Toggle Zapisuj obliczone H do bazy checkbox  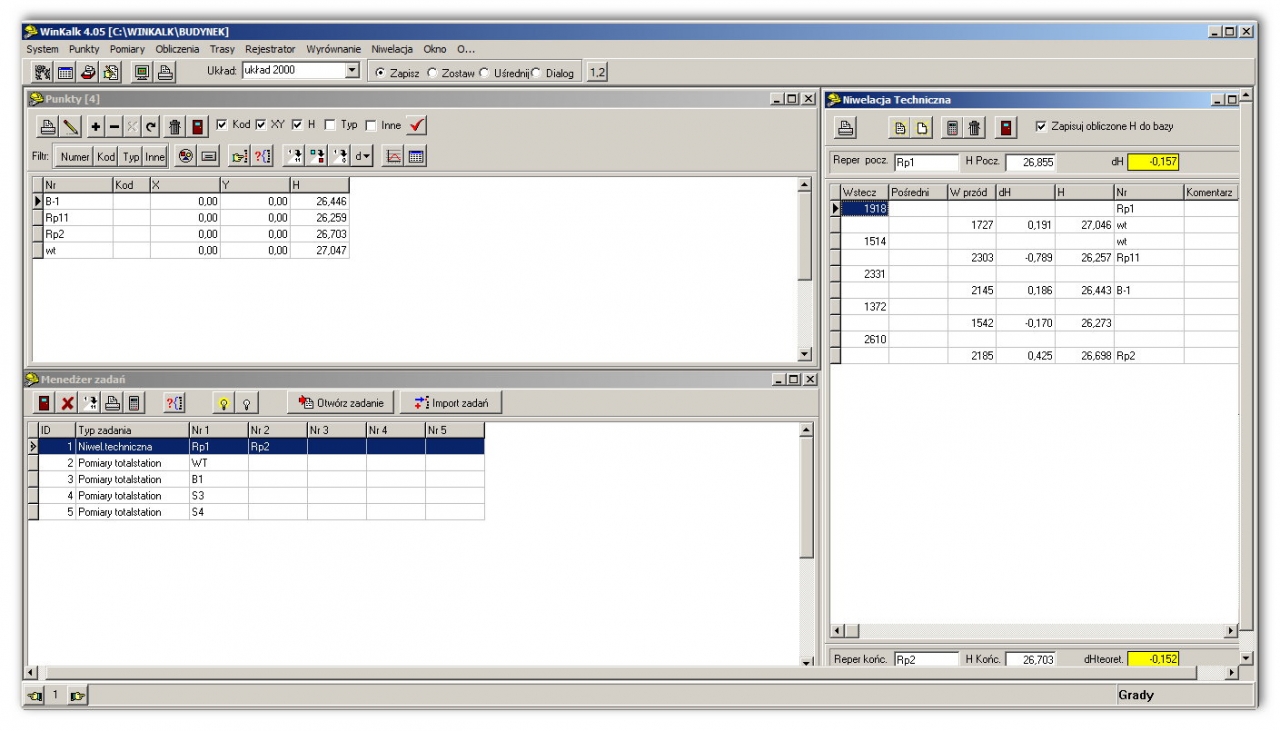pos(1042,126)
